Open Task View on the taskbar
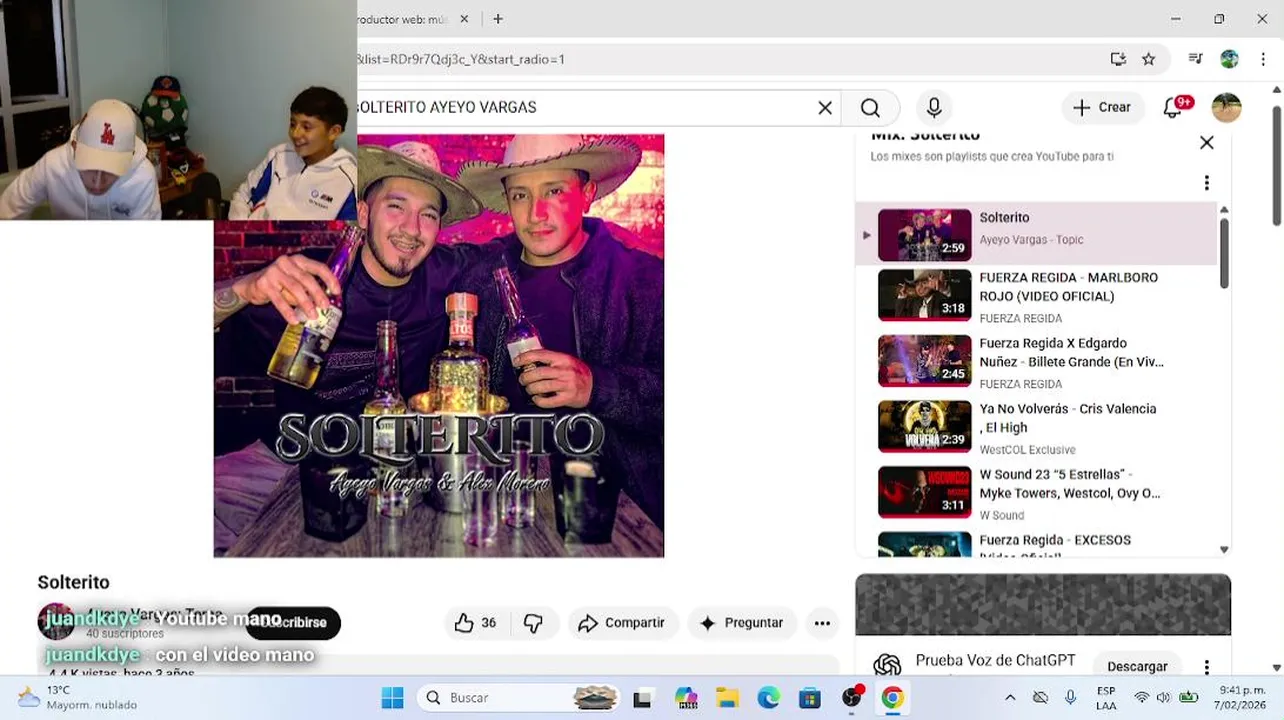The width and height of the screenshot is (1284, 720). (x=642, y=698)
